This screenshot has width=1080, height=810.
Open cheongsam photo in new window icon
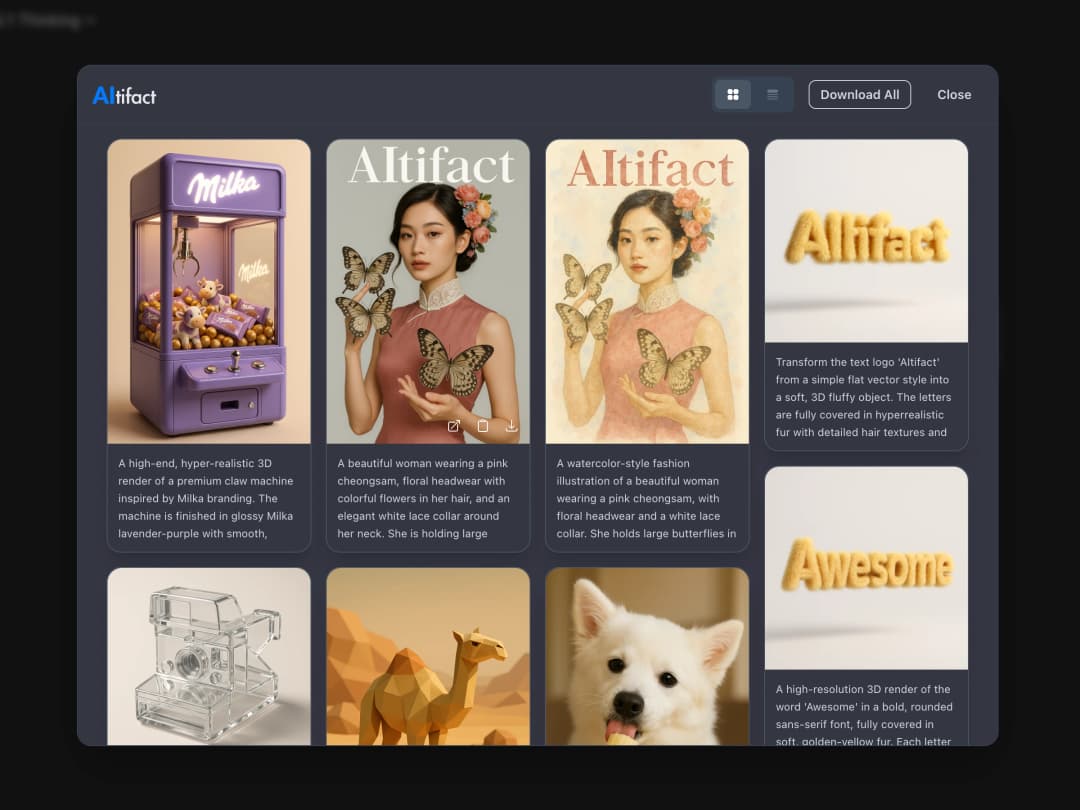tap(454, 426)
